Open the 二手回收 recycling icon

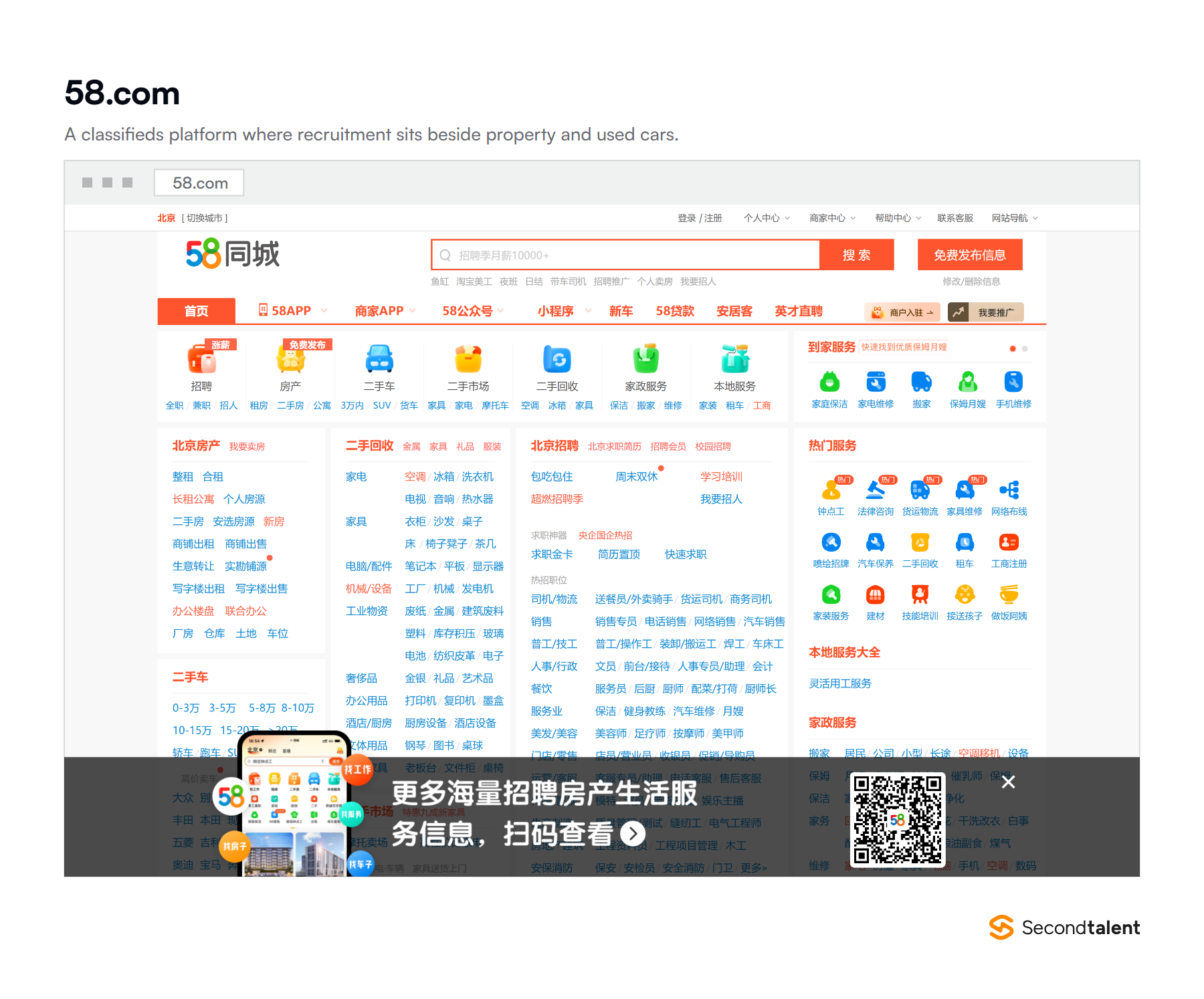[557, 360]
